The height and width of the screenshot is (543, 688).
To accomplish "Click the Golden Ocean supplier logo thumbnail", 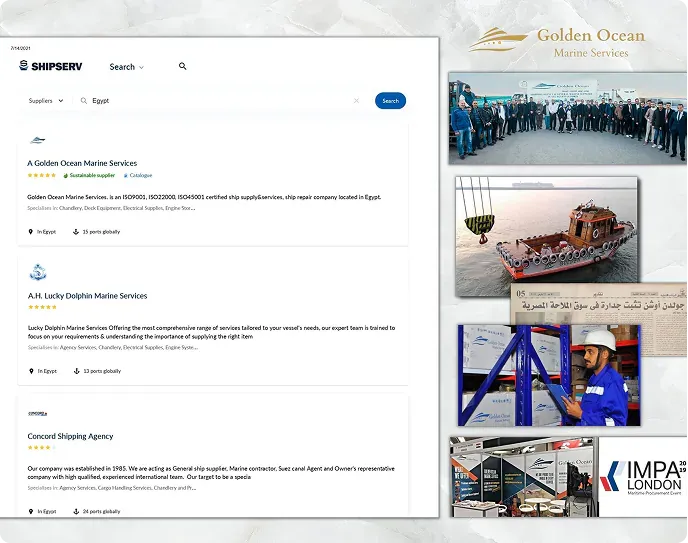I will [37, 140].
